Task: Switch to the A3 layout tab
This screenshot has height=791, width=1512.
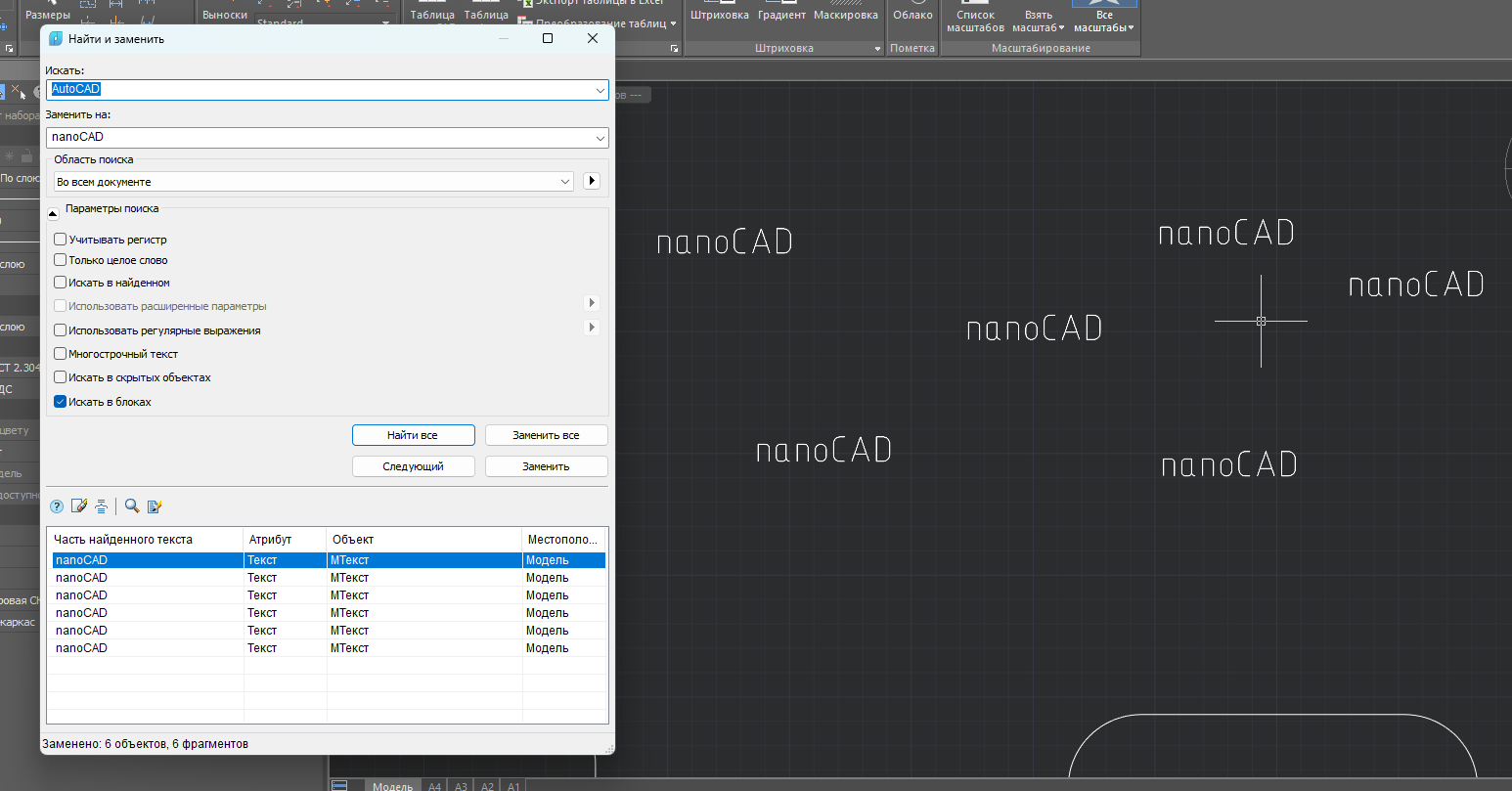Action: click(x=462, y=785)
